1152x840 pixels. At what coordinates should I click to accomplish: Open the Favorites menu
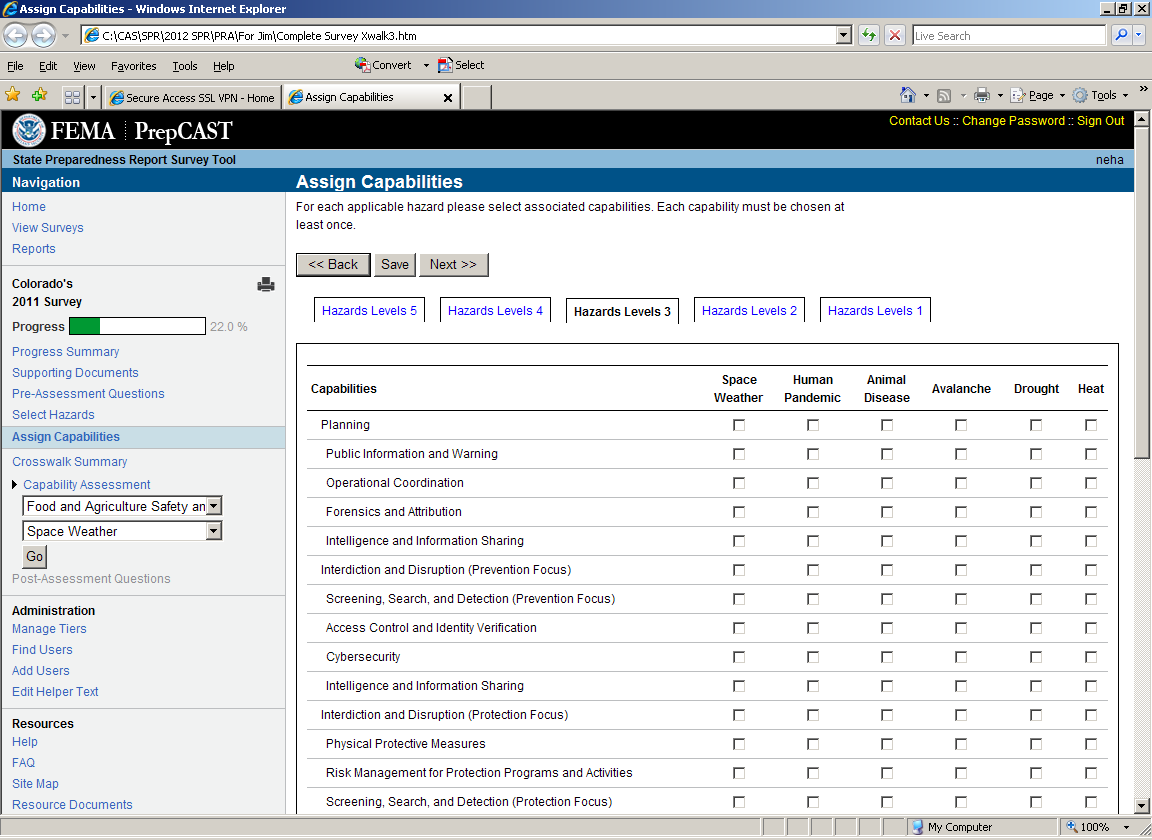coord(133,66)
